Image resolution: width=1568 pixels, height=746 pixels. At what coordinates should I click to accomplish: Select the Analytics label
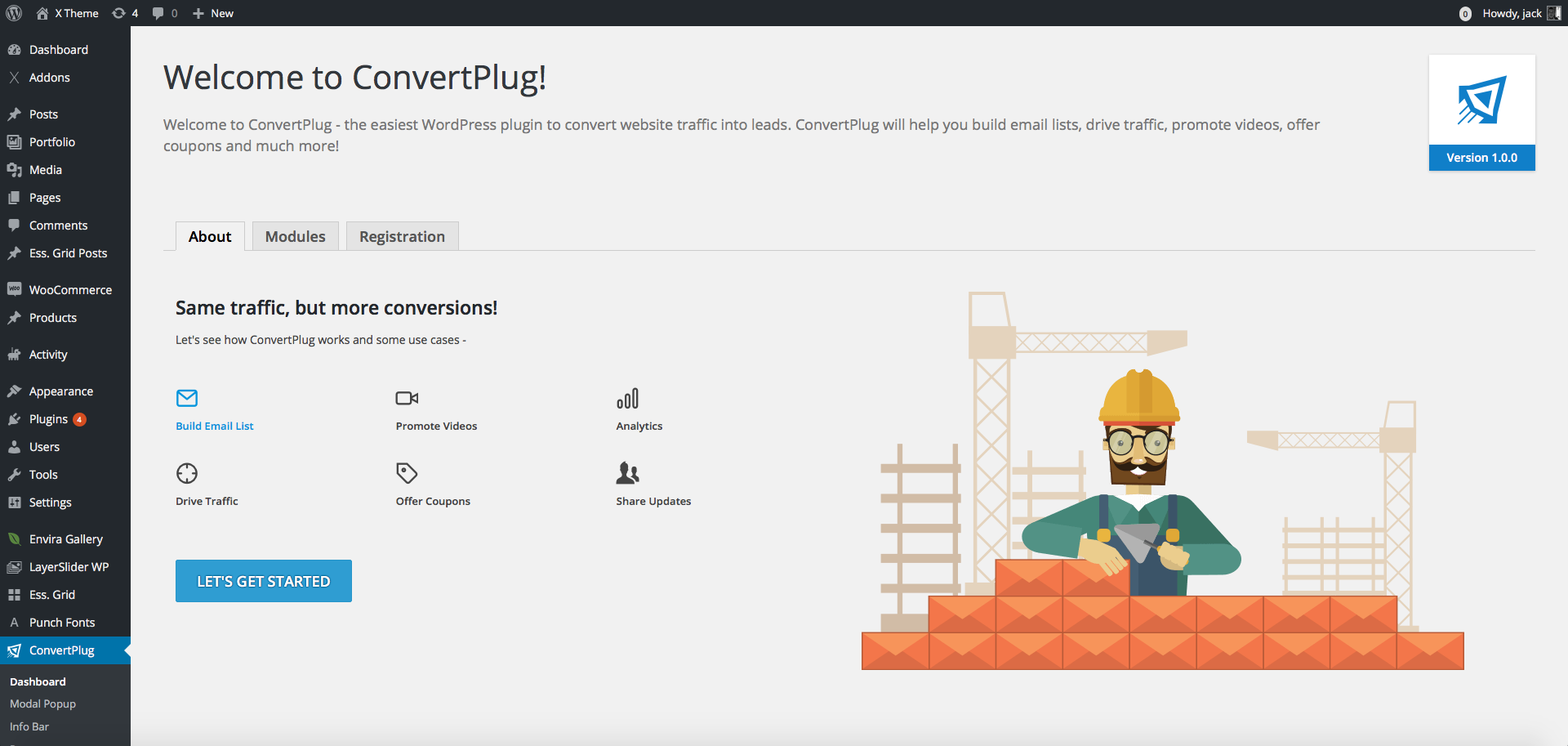[639, 426]
